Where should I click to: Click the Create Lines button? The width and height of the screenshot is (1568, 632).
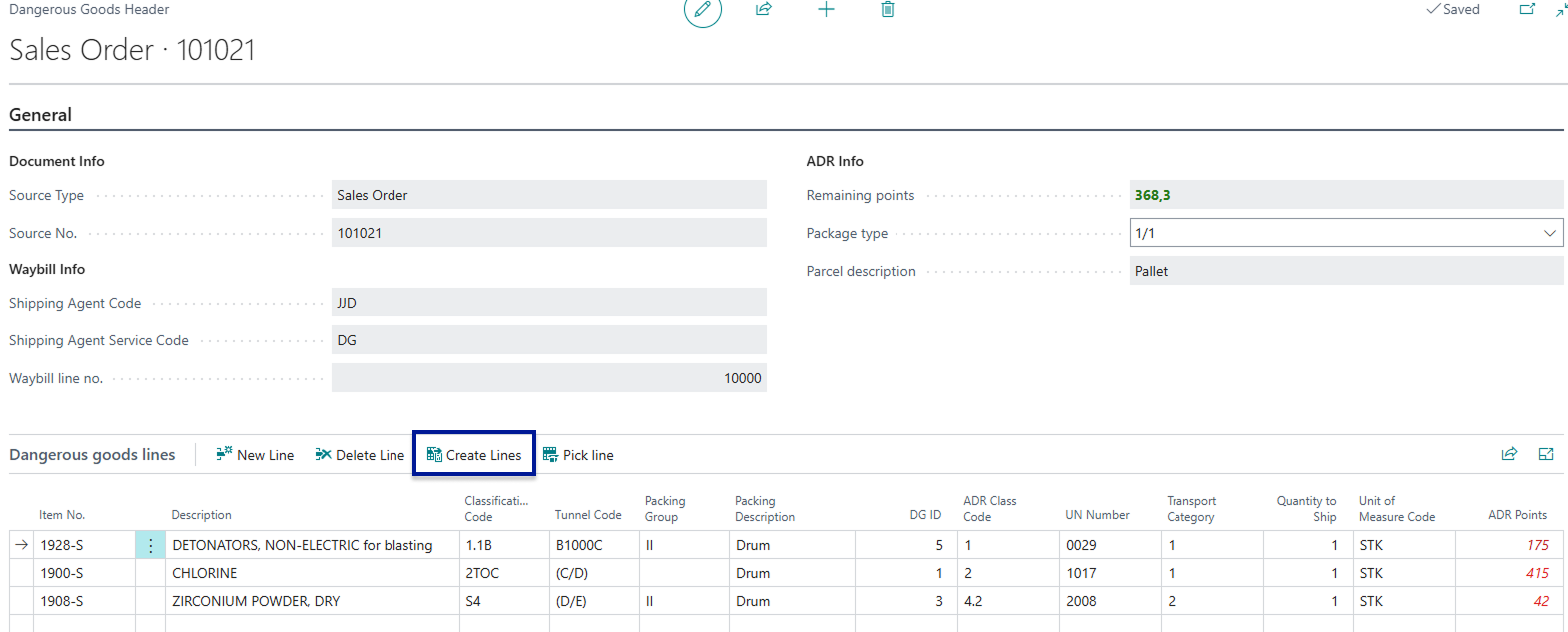click(x=474, y=455)
